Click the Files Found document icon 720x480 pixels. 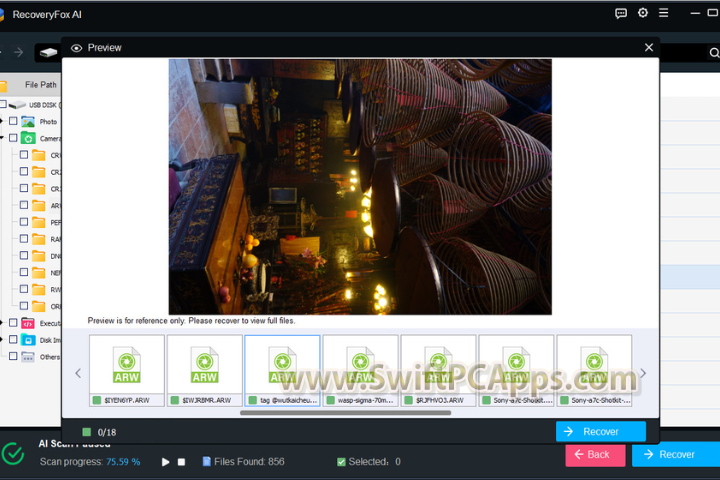click(207, 461)
